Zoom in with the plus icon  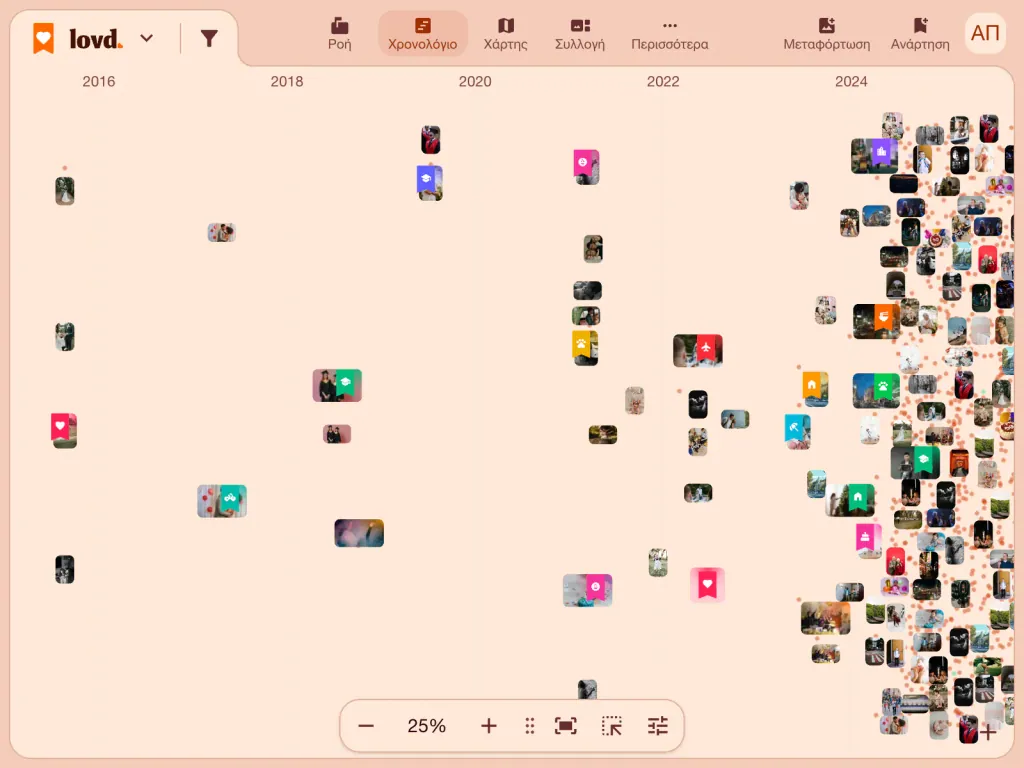pyautogui.click(x=488, y=726)
